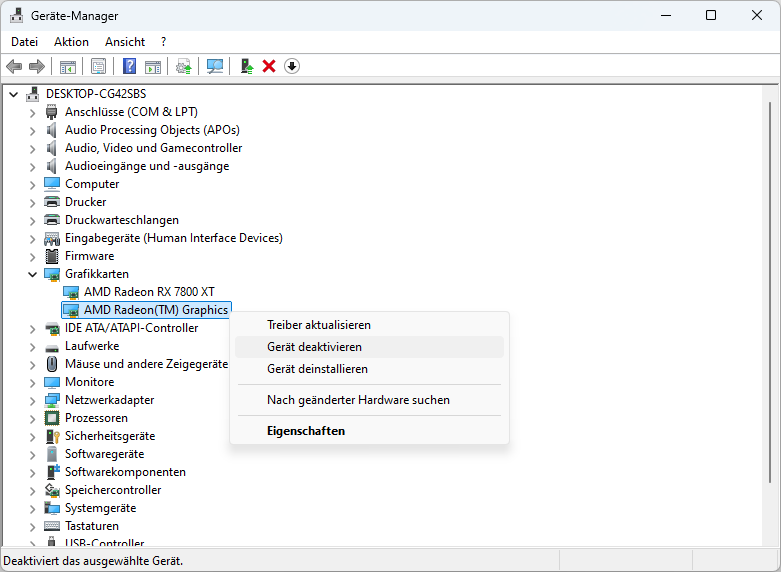
Task: Click the Geräte-Manager title bar icon
Action: (x=16, y=15)
